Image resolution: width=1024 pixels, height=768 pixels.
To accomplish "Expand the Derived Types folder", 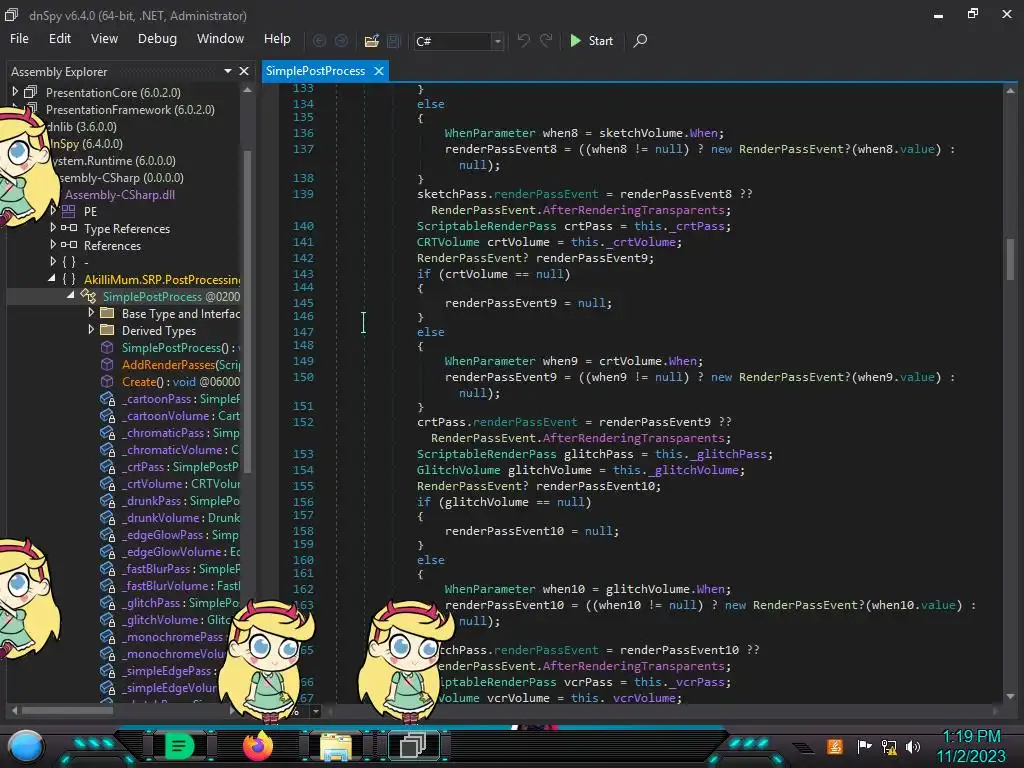I will click(x=91, y=330).
